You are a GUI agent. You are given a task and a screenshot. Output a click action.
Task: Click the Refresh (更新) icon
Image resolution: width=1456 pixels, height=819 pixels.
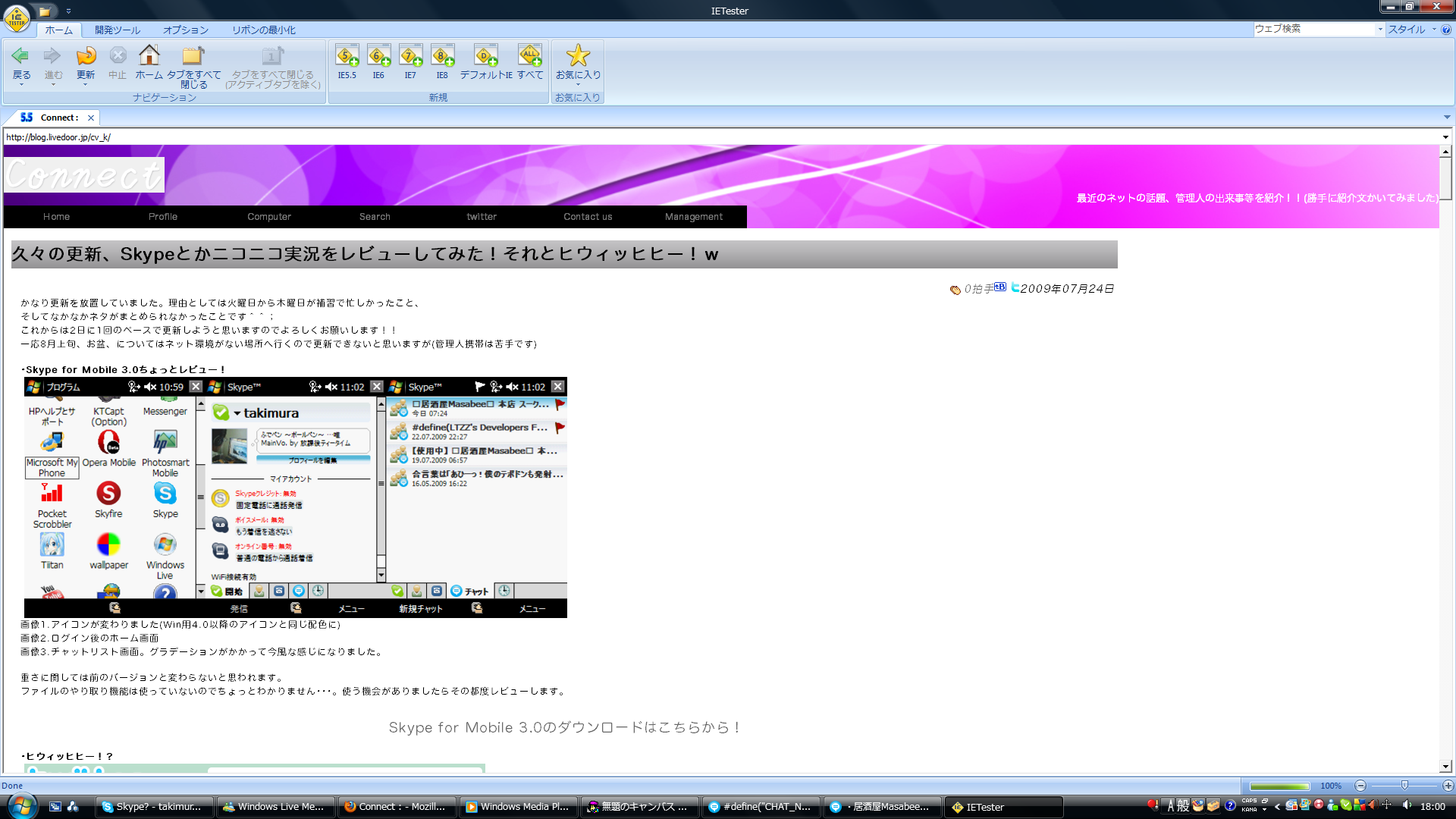86,55
